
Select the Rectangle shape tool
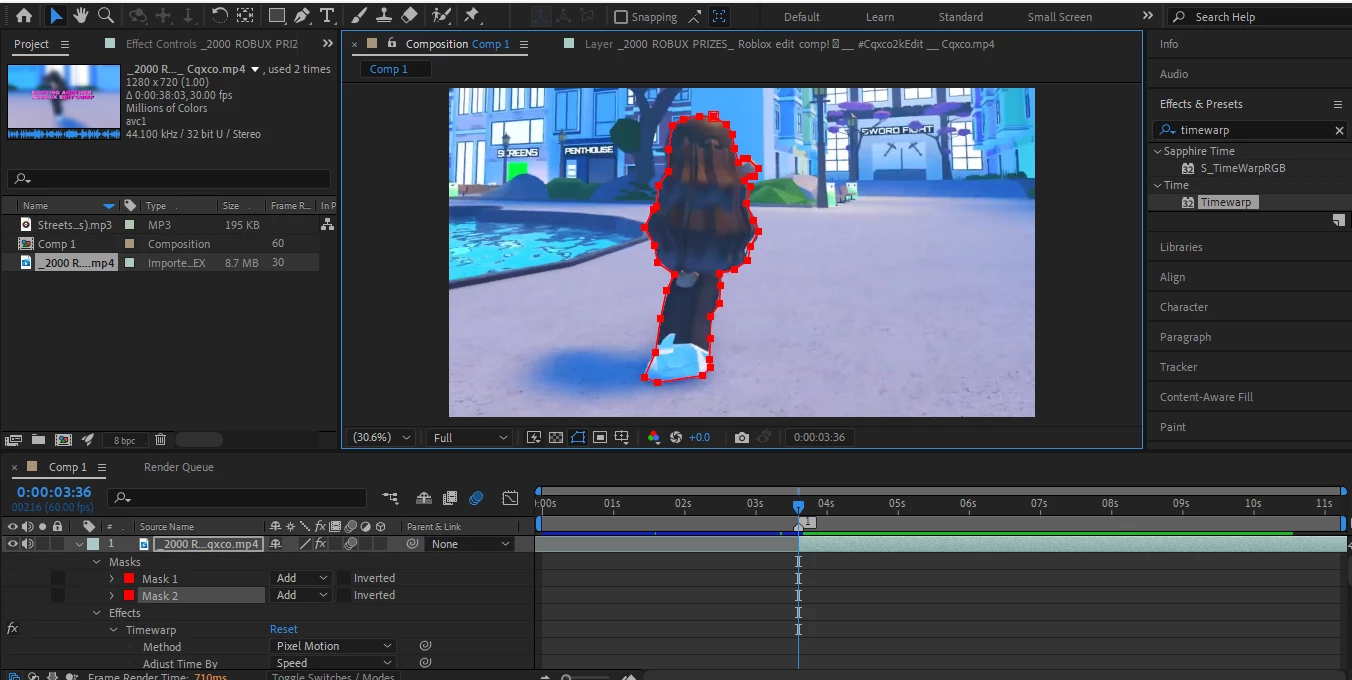coord(277,16)
